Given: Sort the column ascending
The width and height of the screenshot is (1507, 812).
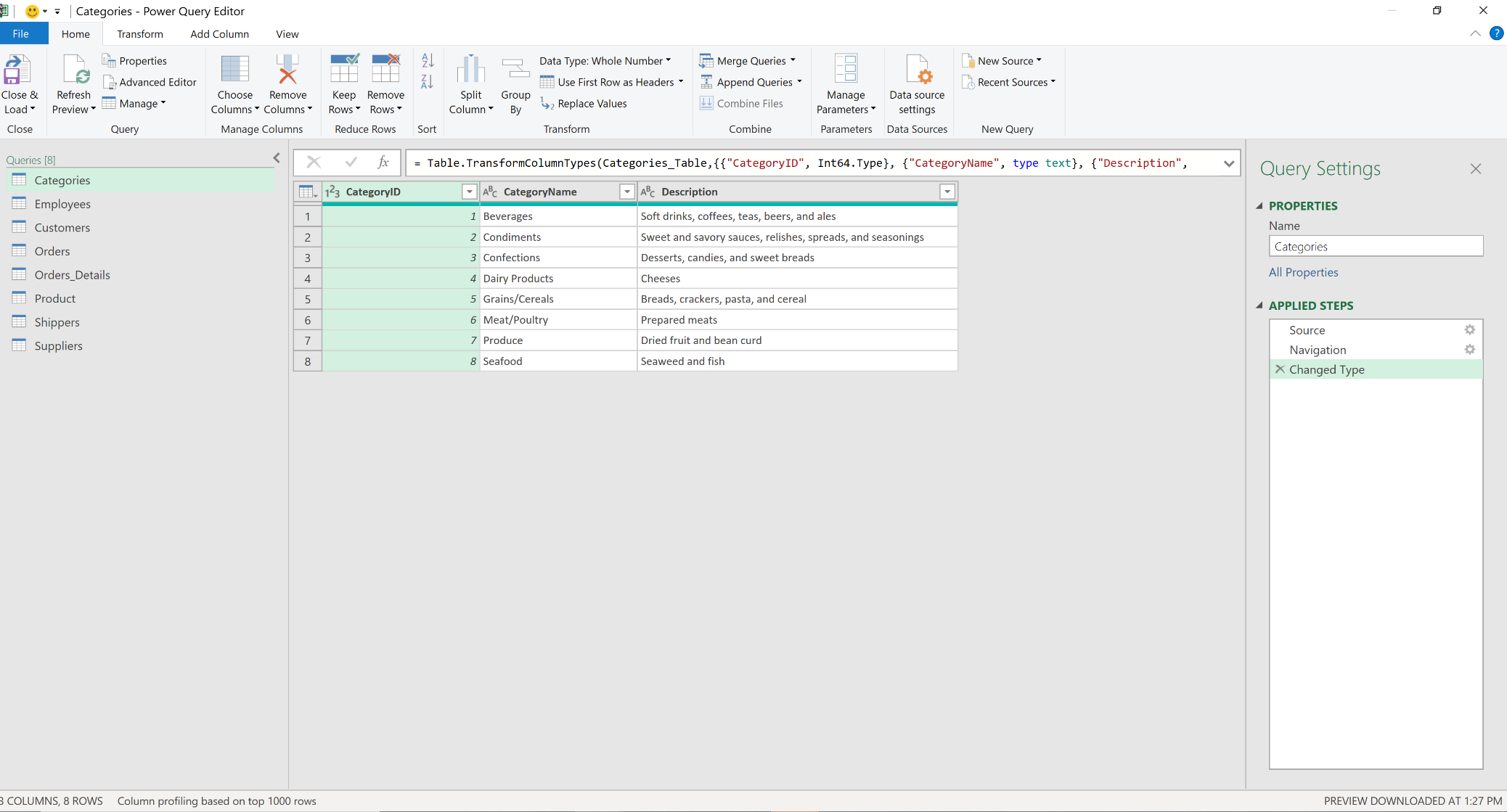Looking at the screenshot, I should point(428,61).
